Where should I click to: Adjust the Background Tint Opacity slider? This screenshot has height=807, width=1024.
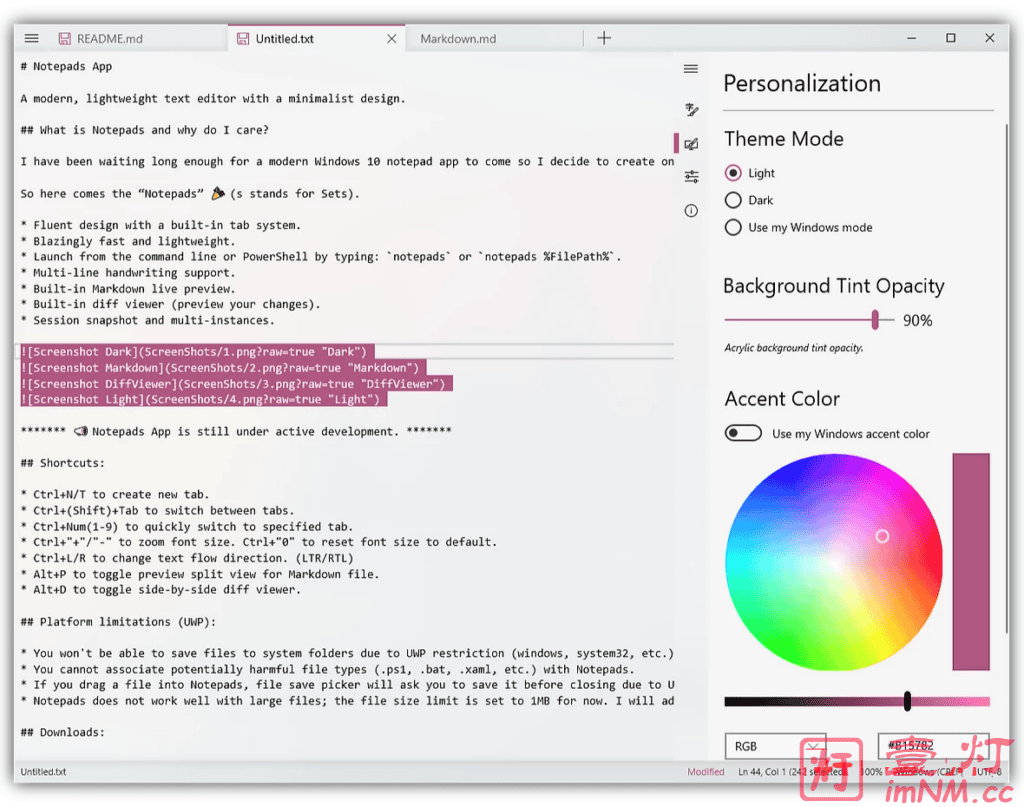coord(876,320)
